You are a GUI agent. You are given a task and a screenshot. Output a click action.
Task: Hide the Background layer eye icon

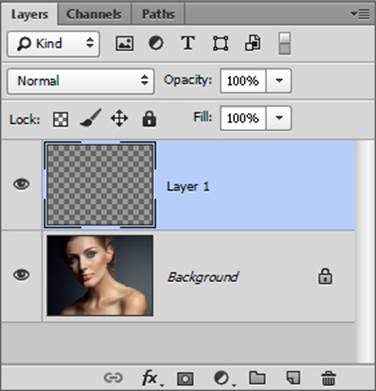coord(21,275)
